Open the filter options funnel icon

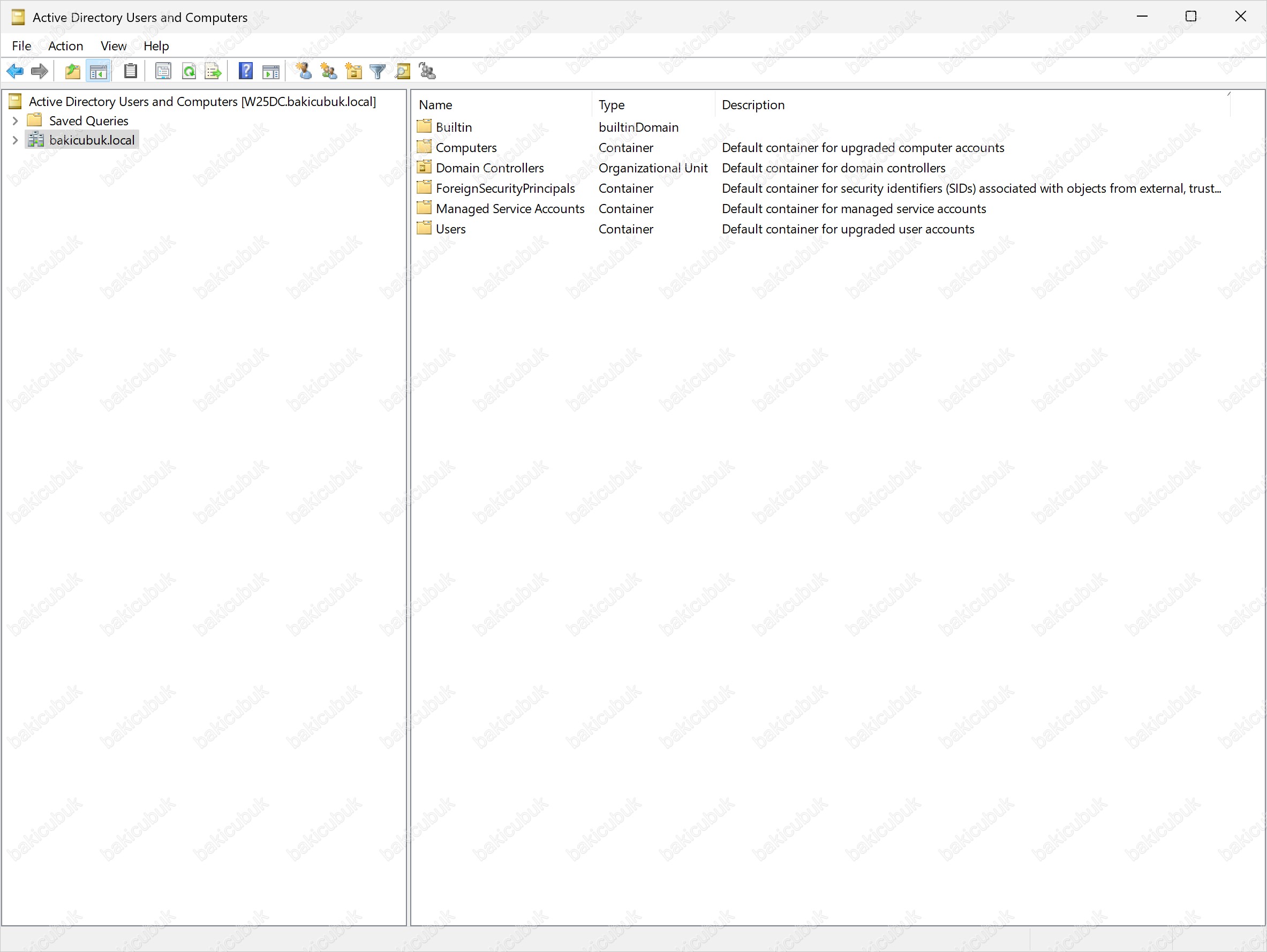click(378, 72)
